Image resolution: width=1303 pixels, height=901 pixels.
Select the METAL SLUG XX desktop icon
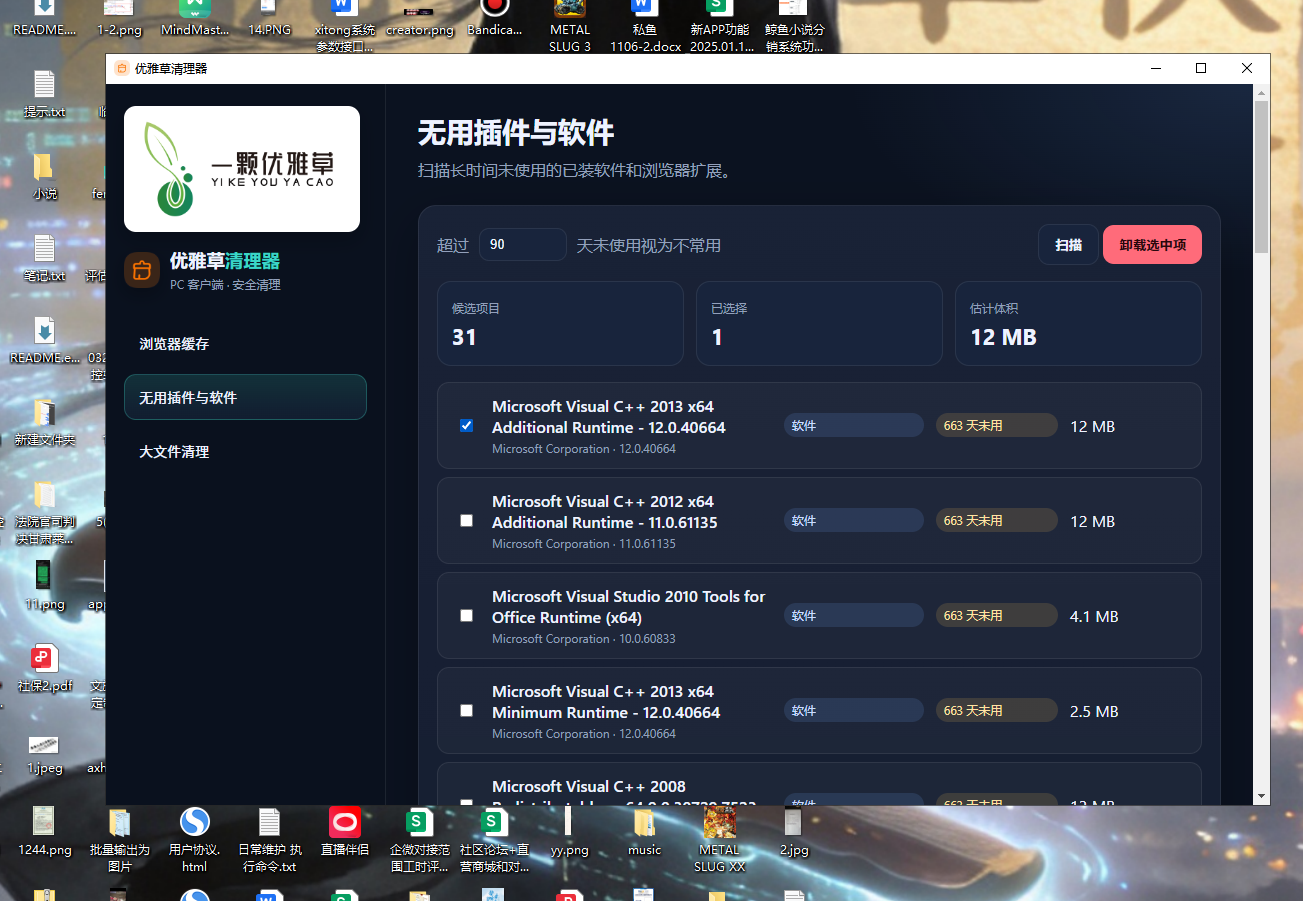click(x=719, y=840)
